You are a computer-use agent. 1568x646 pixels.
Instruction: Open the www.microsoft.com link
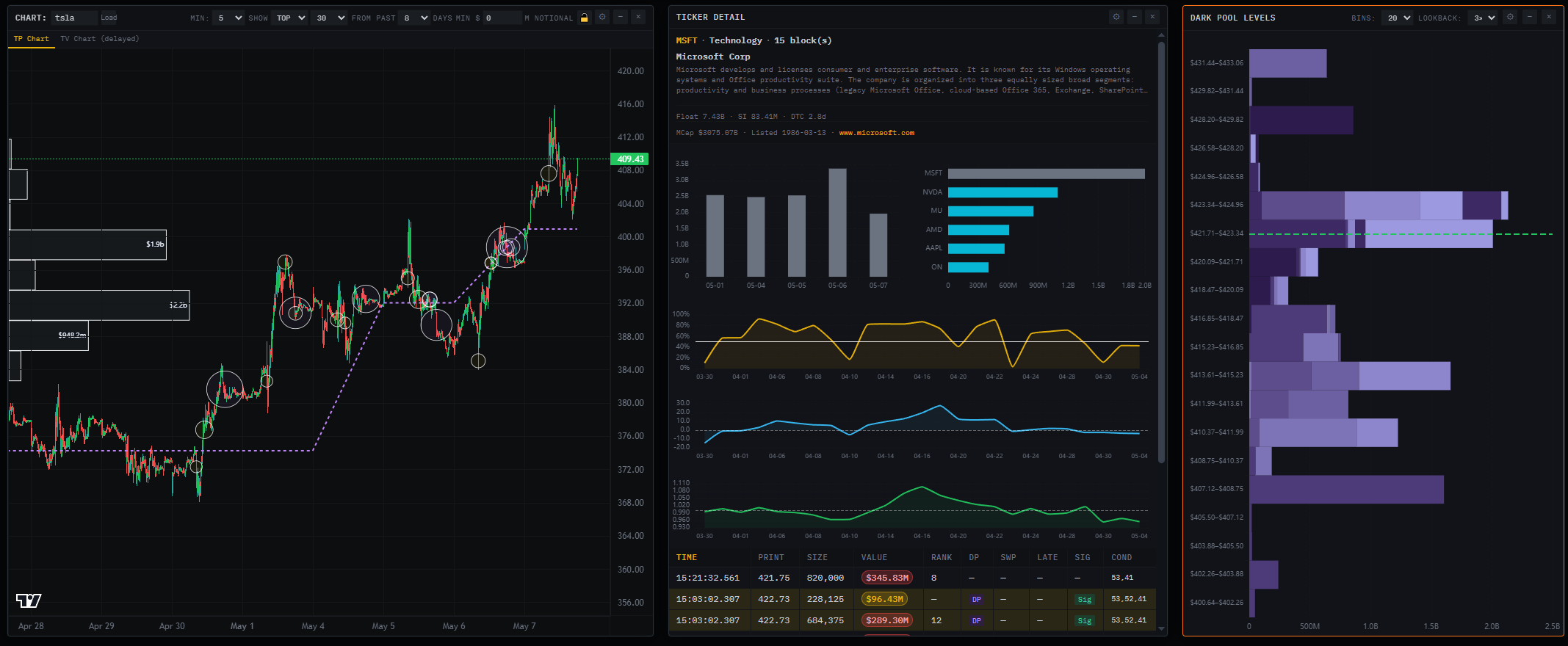pyautogui.click(x=876, y=133)
